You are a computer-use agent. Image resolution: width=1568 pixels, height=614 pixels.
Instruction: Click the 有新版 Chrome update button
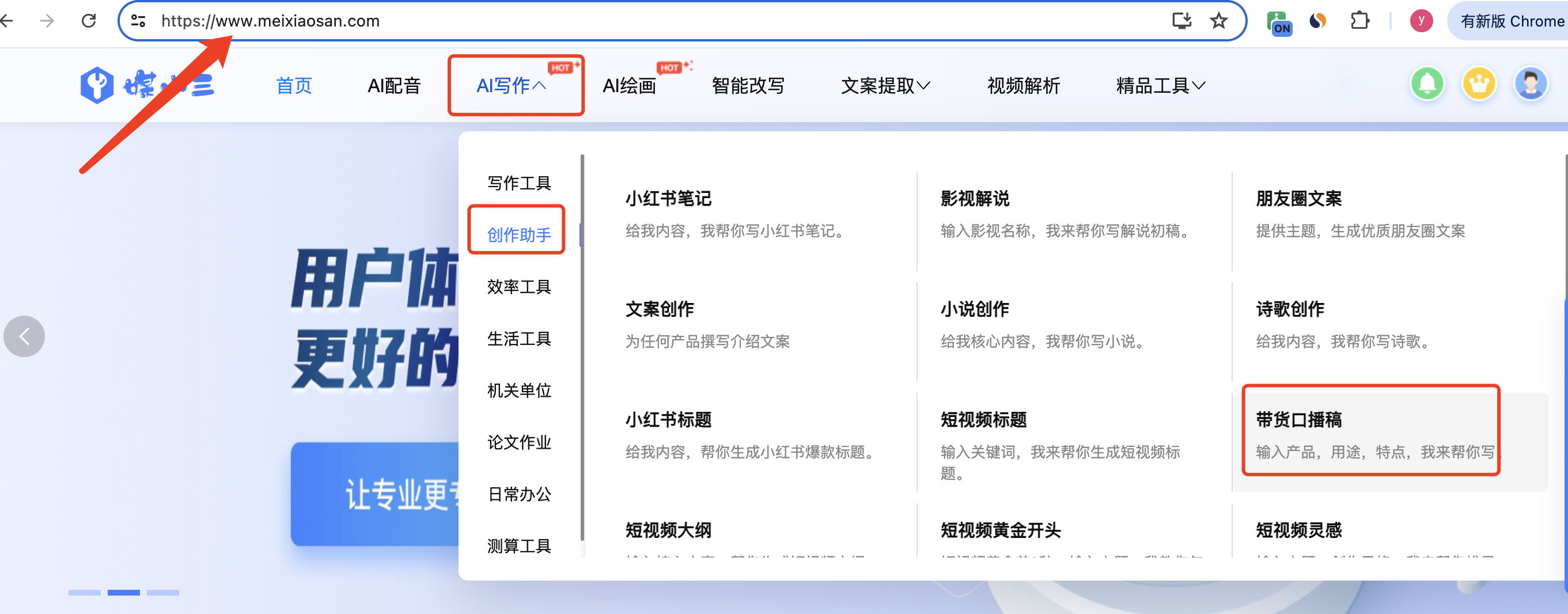click(1508, 21)
